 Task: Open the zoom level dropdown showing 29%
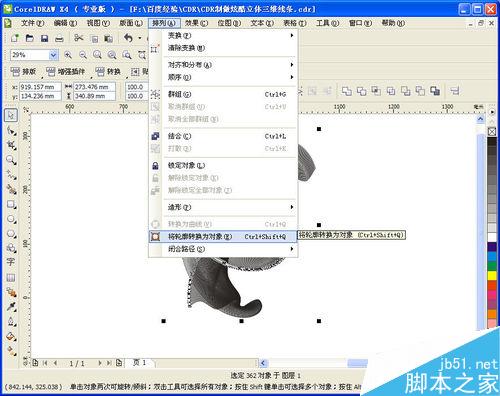53,55
